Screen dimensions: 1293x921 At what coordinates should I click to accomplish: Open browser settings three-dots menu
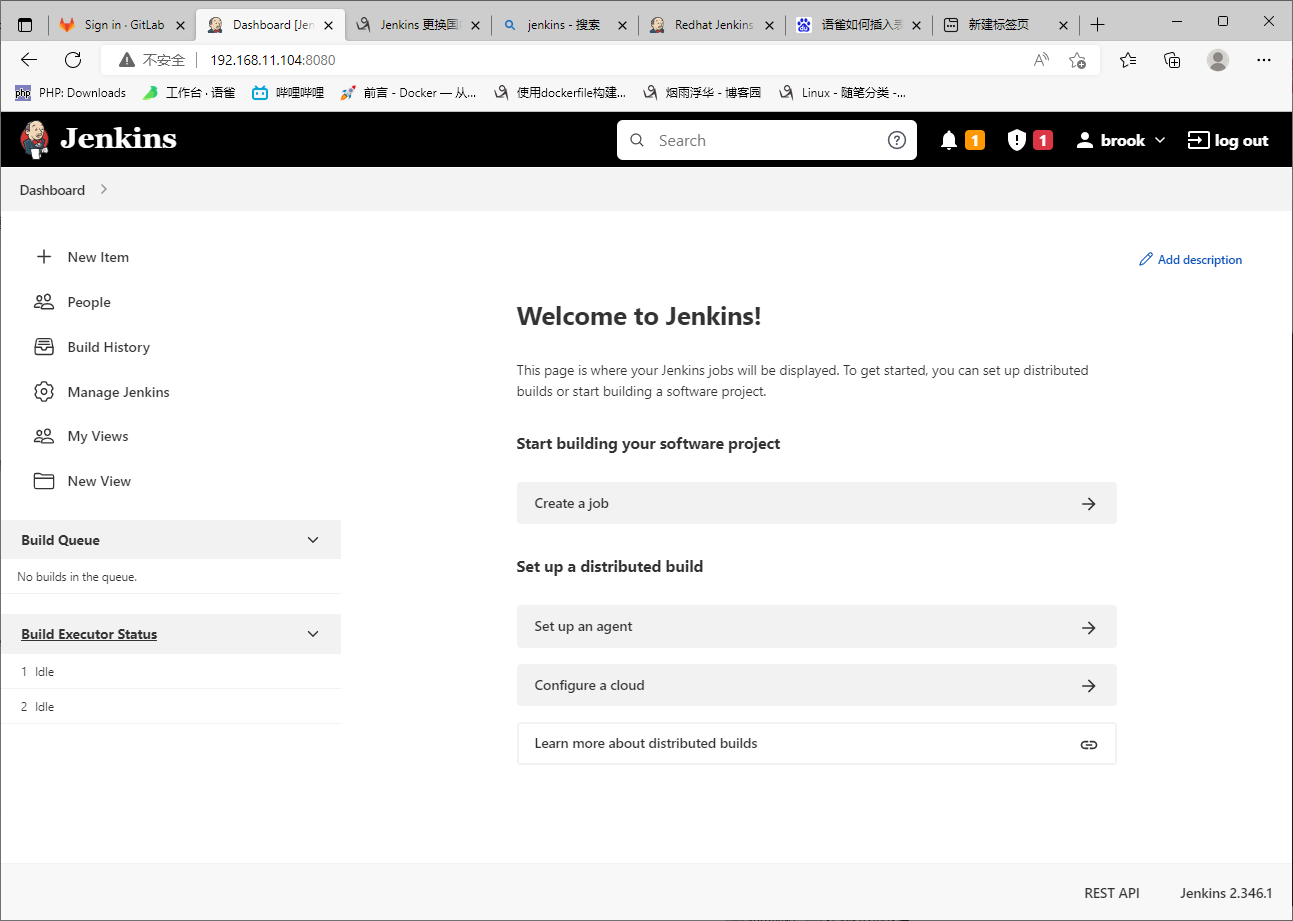1263,60
